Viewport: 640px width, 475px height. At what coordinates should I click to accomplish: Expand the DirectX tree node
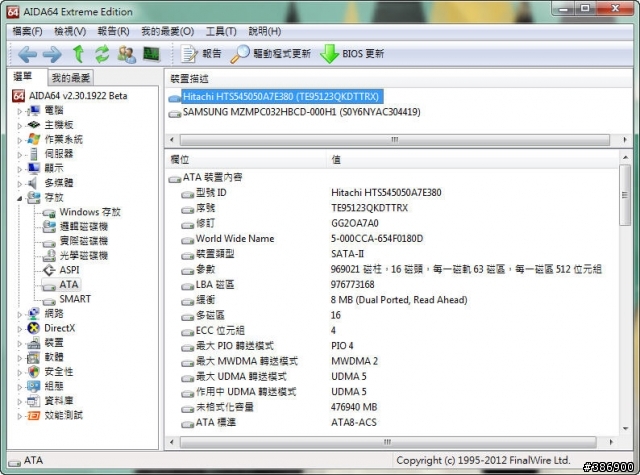19,329
